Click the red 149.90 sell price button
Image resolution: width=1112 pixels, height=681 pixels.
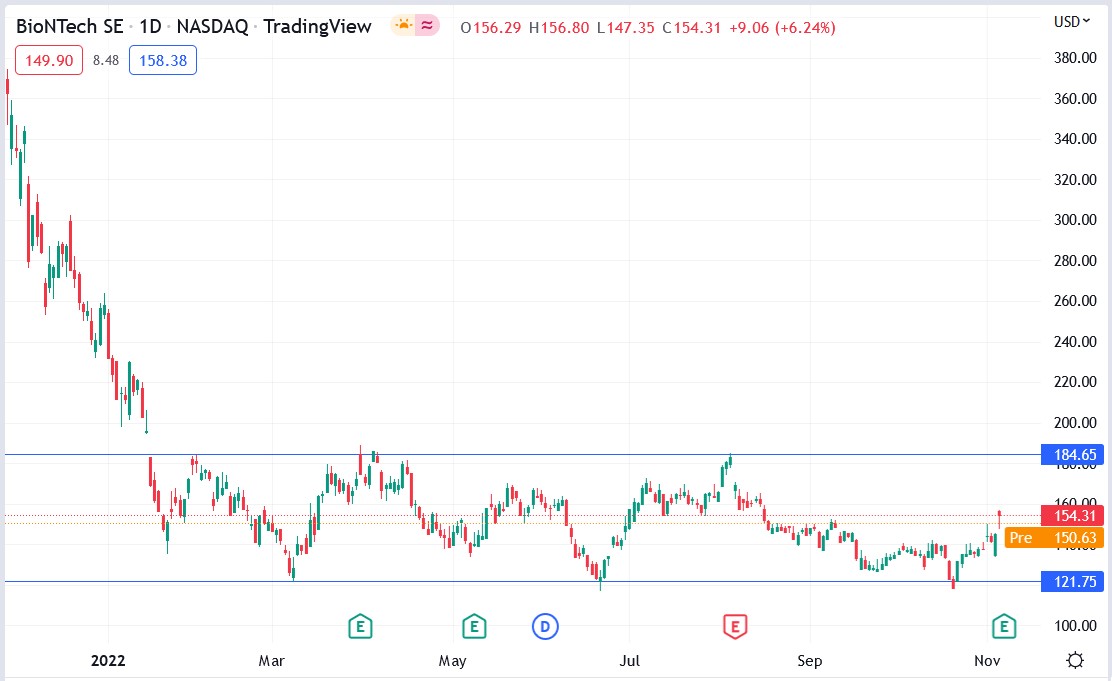pyautogui.click(x=49, y=60)
